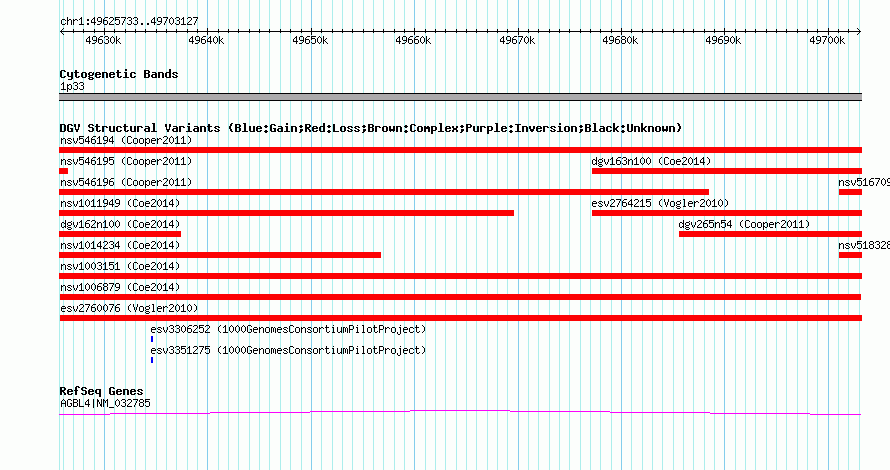Click the red bar under nsv1006879
Image resolution: width=890 pixels, height=470 pixels.
(460, 297)
